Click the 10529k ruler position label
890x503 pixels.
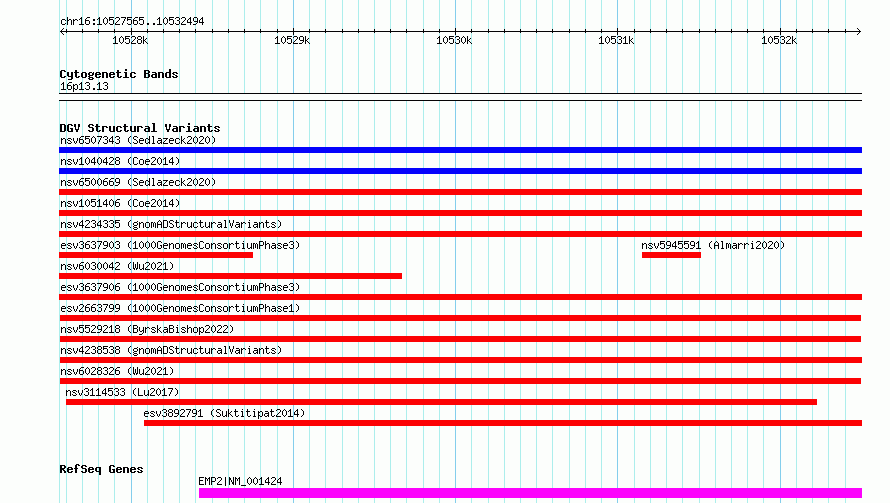point(292,41)
